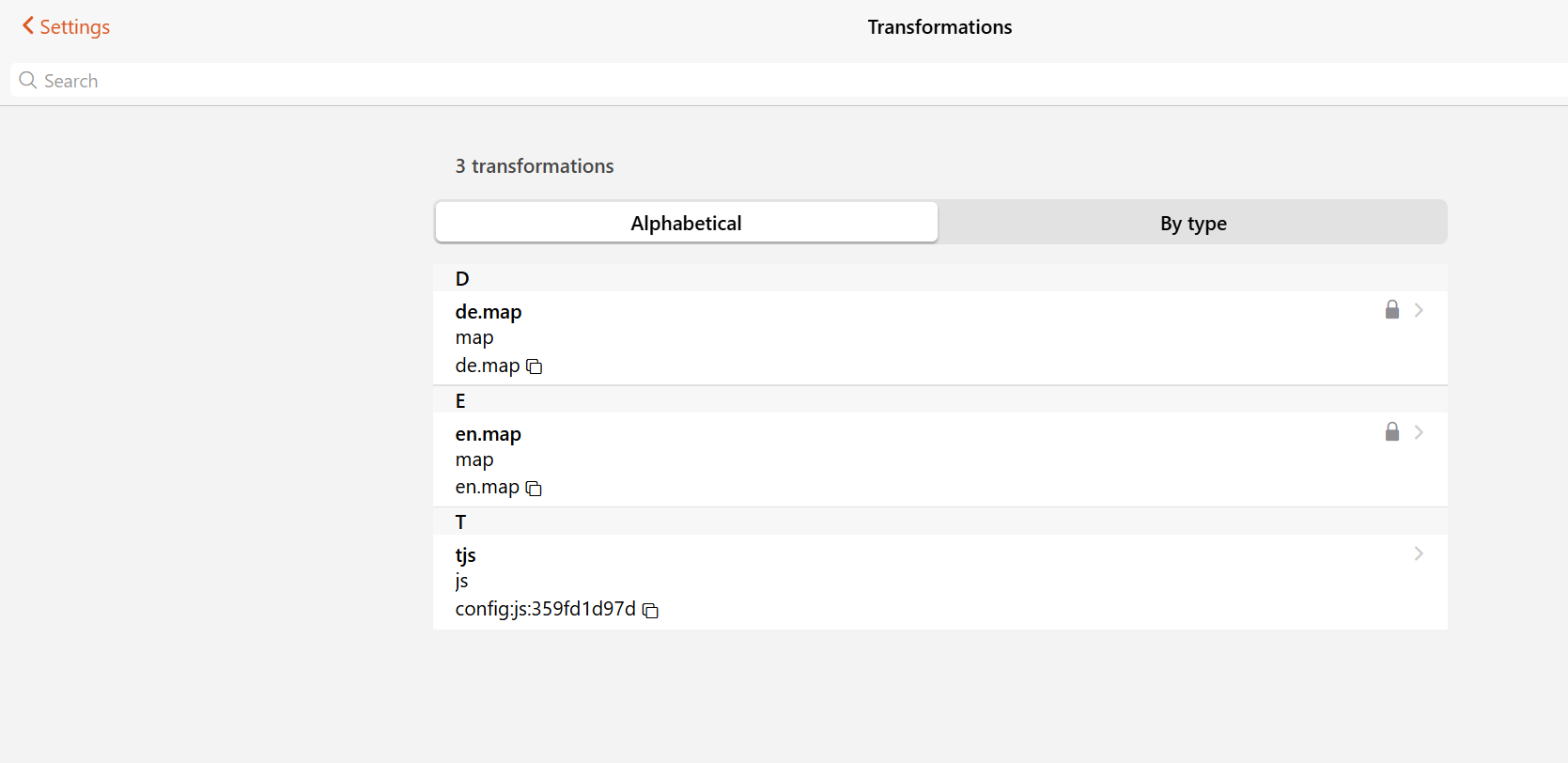Screen dimensions: 1568x763
Task: Select the tjs transformation title
Action: tap(466, 555)
